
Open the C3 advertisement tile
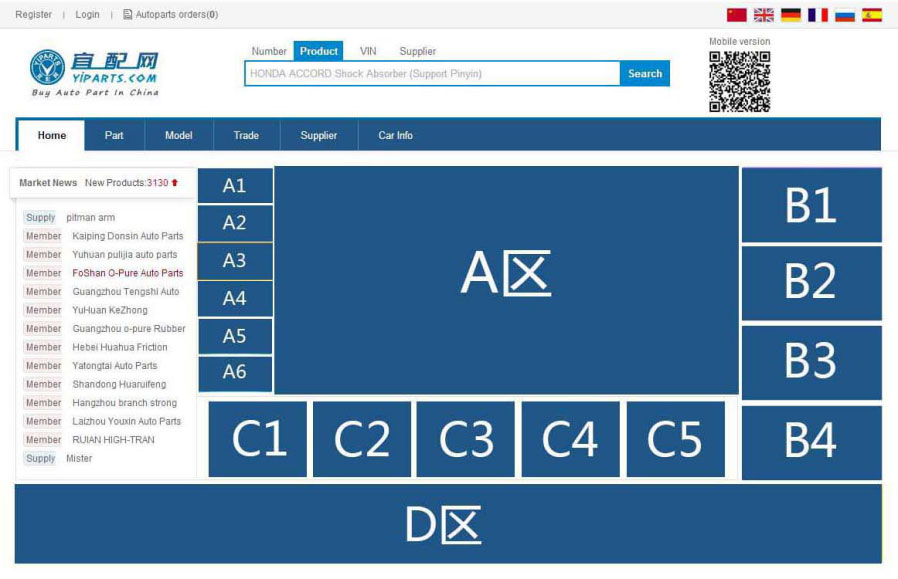click(x=466, y=439)
